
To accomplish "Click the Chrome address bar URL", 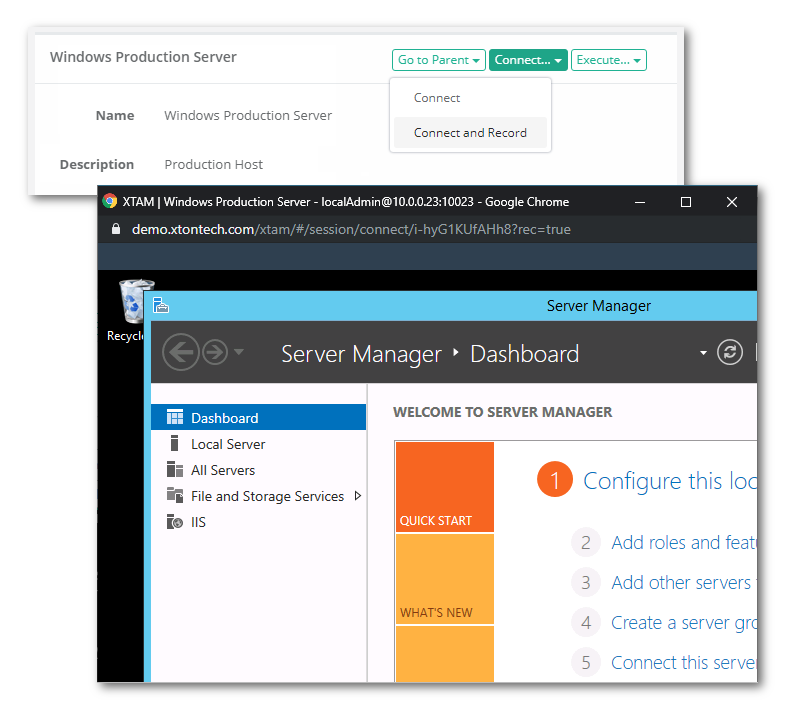I will pyautogui.click(x=350, y=229).
